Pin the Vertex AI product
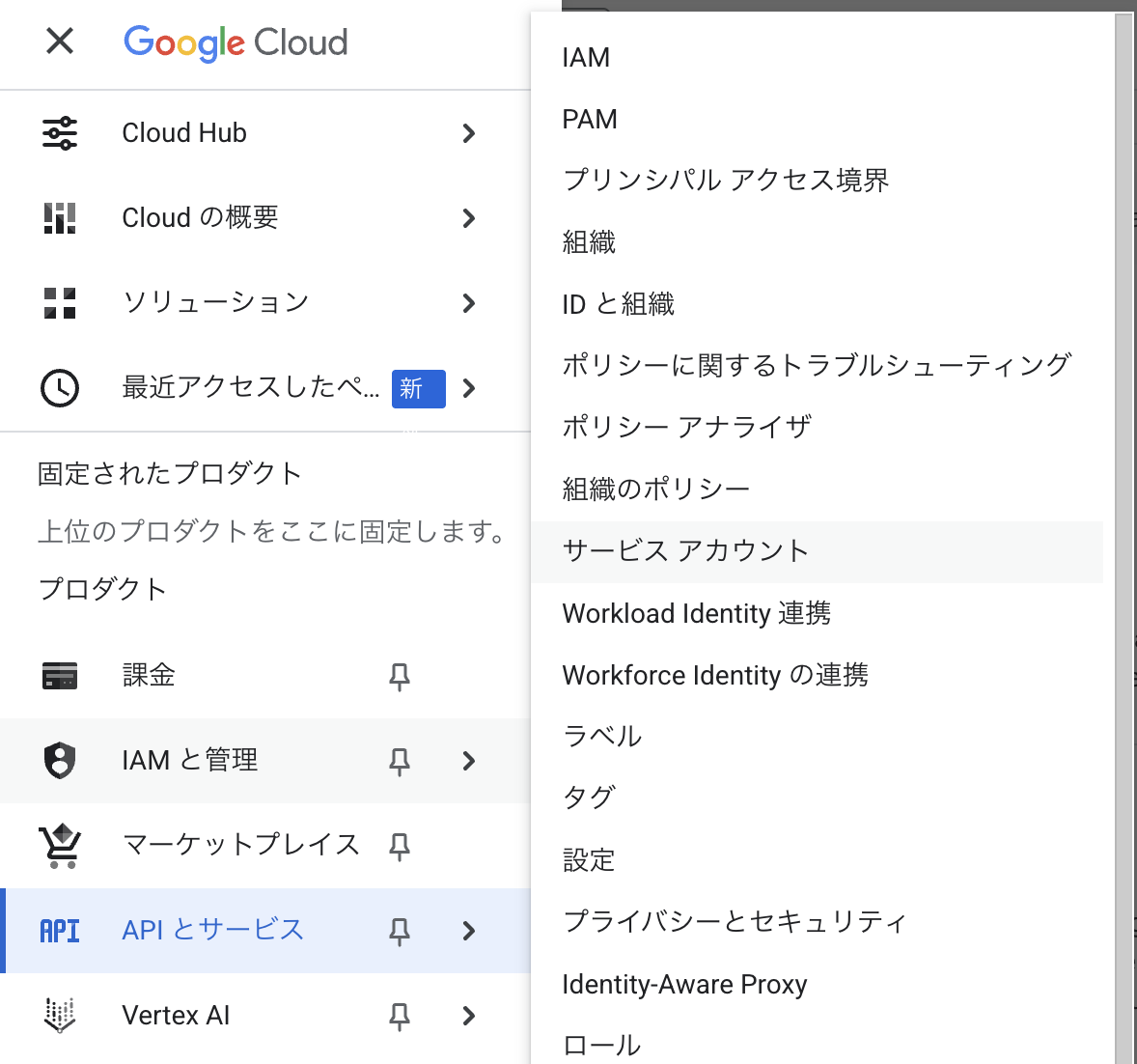 (x=400, y=1016)
